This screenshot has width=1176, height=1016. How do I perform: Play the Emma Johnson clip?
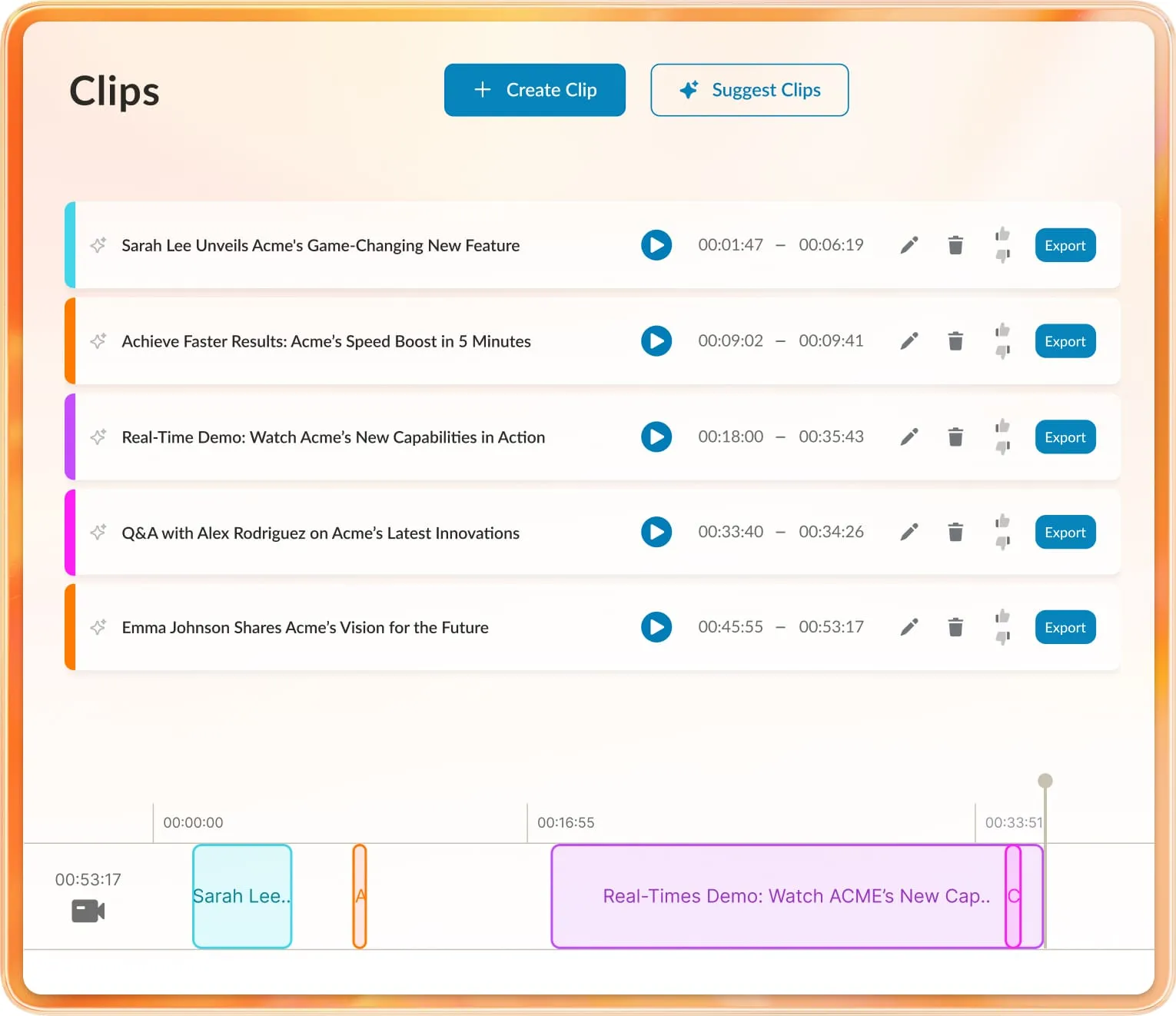click(x=656, y=627)
